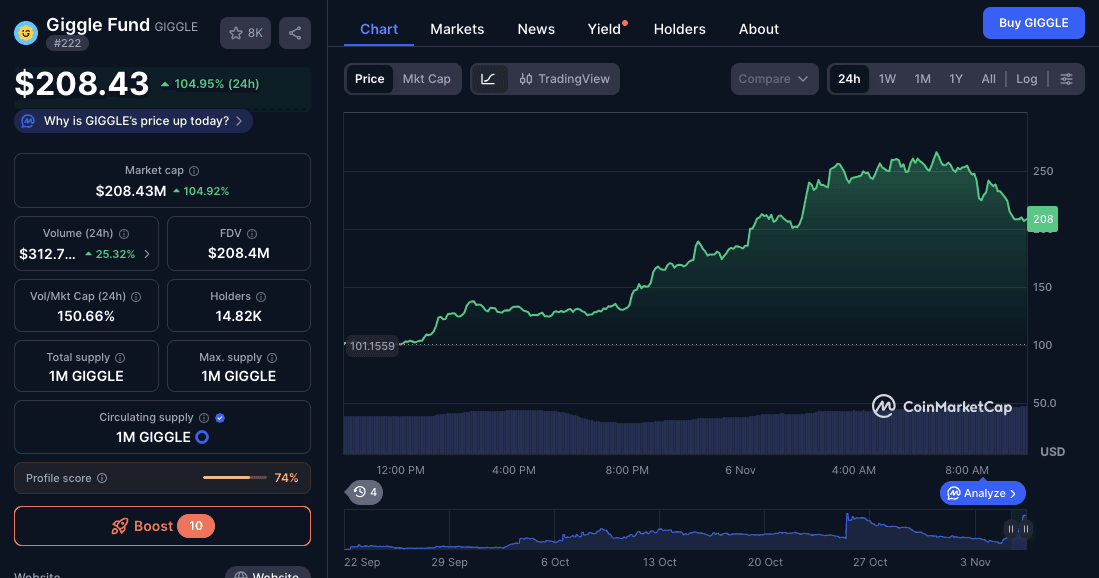
Task: Click the star watchlist button showing 8K
Action: point(245,33)
